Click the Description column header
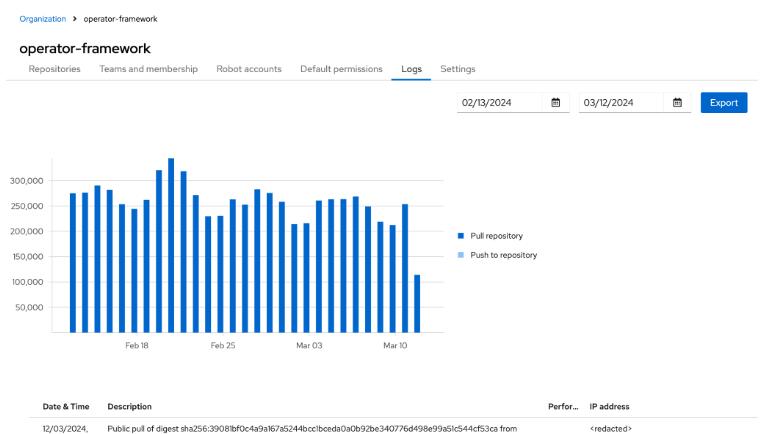Viewport: 763px width, 434px height. pyautogui.click(x=129, y=407)
